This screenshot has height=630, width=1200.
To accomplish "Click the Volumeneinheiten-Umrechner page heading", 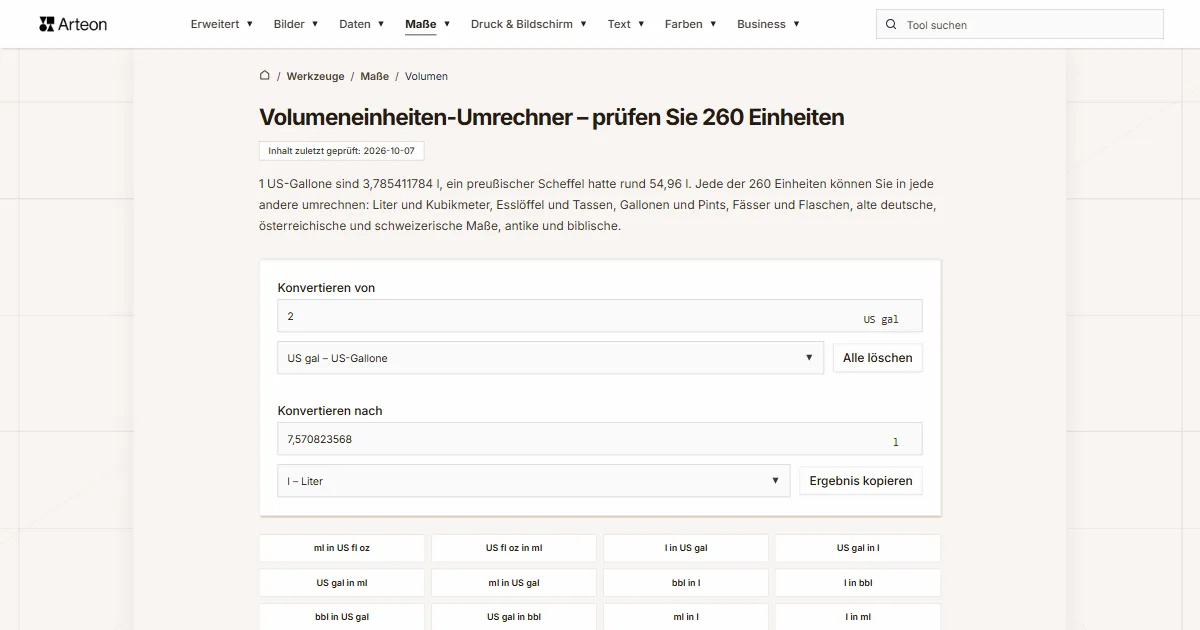I will (552, 117).
